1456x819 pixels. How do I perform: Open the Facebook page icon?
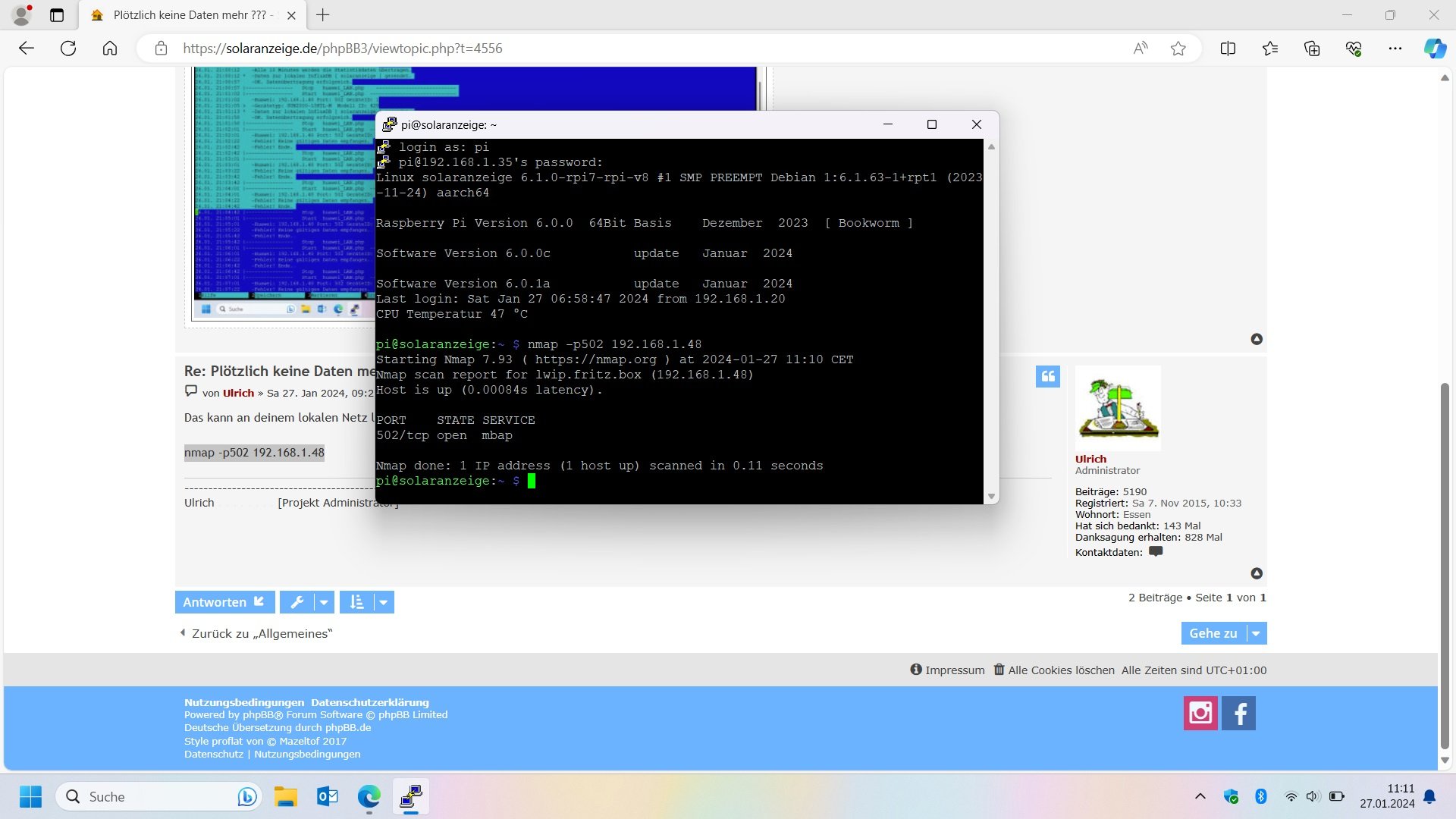coord(1239,713)
